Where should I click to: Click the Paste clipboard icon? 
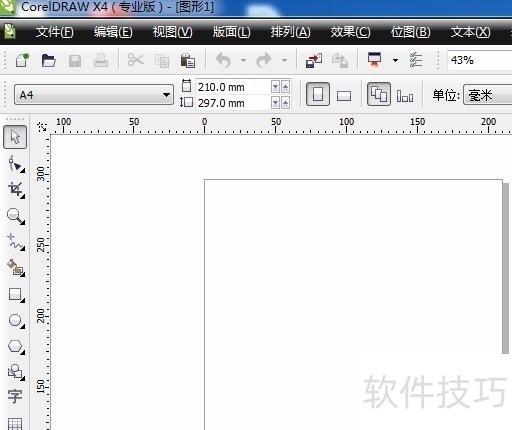(188, 61)
